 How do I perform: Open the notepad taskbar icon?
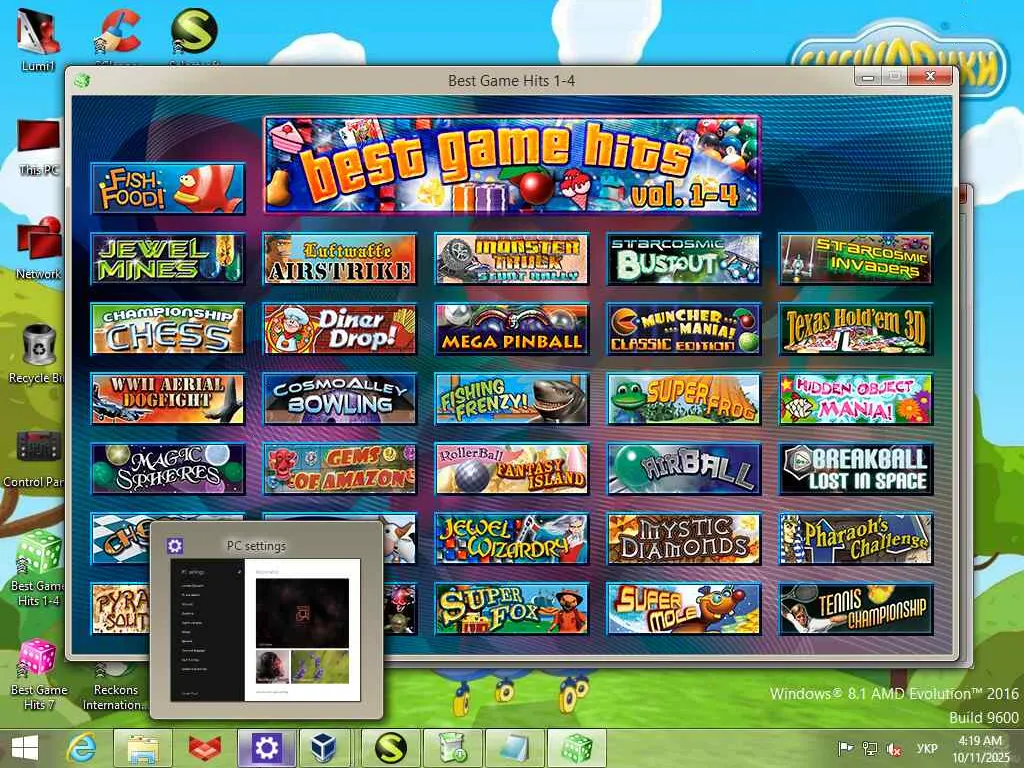coord(514,748)
